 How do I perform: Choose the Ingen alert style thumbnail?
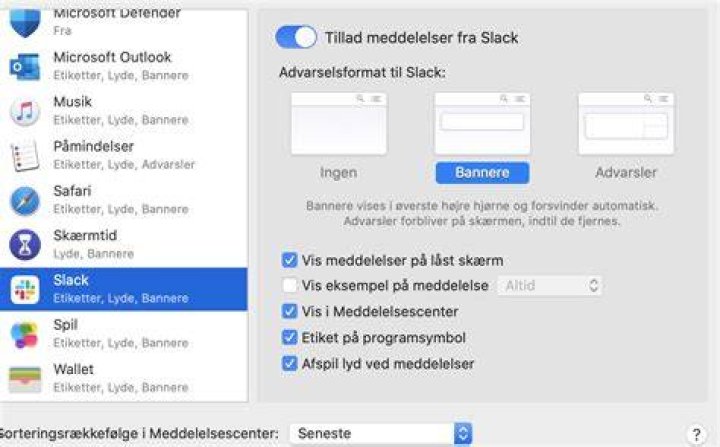coord(339,124)
